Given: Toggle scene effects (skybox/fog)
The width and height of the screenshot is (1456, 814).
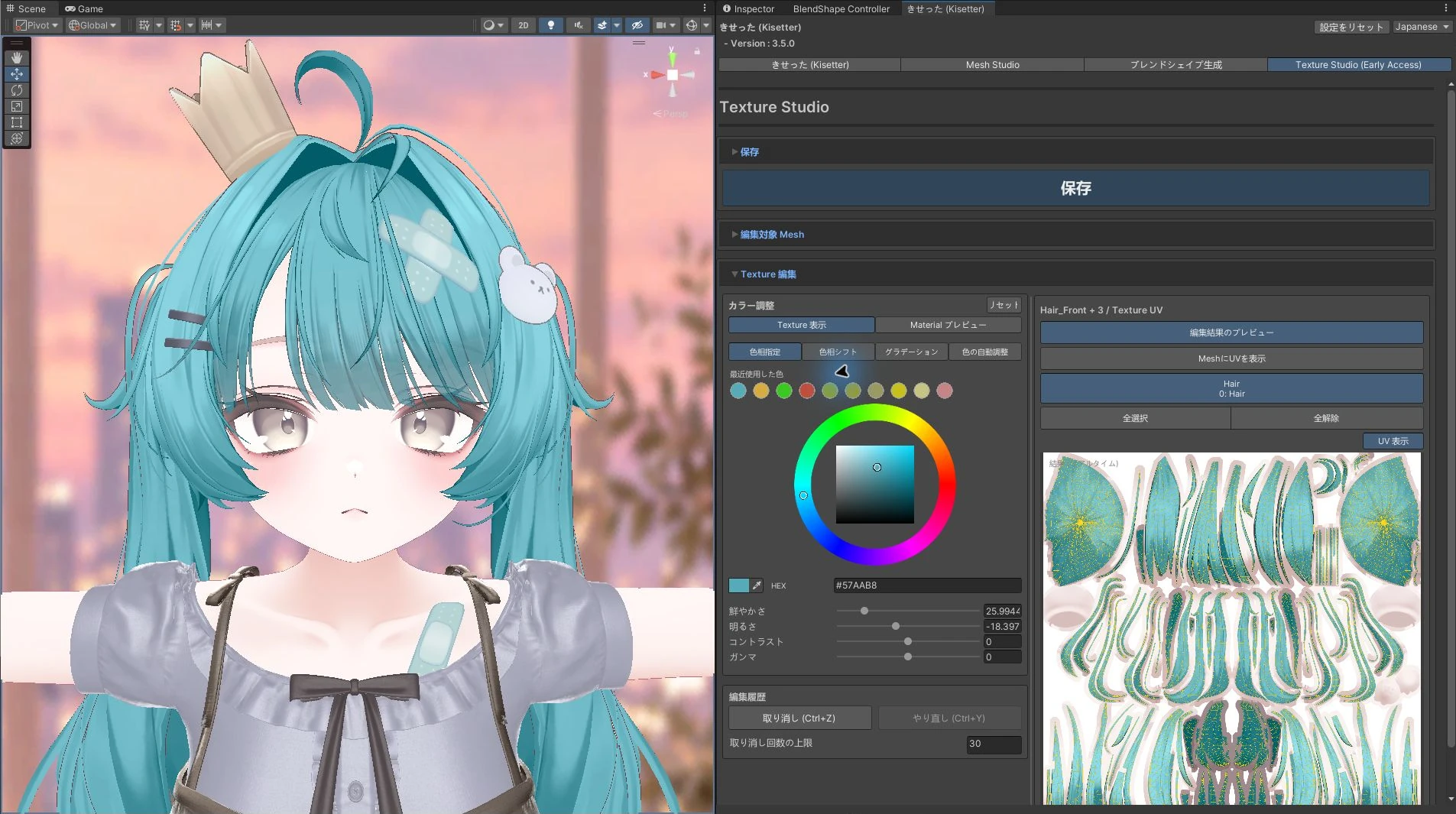Looking at the screenshot, I should point(602,25).
